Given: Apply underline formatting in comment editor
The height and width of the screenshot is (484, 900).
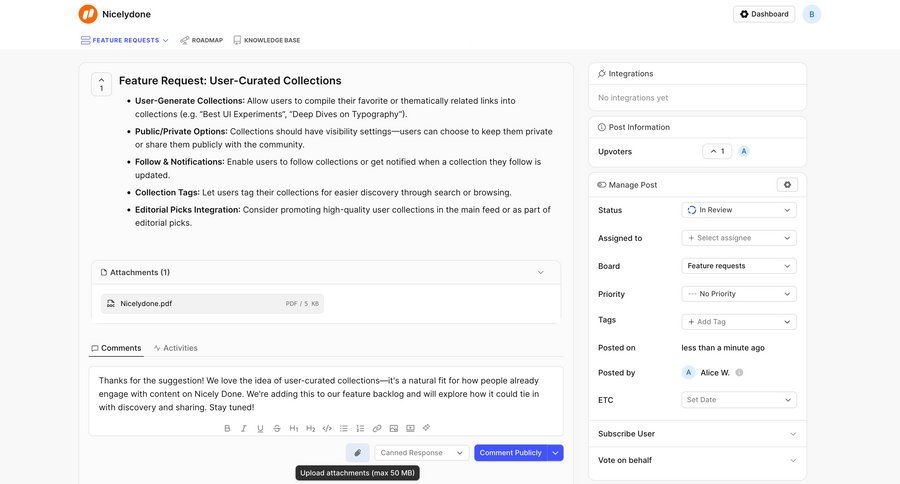Looking at the screenshot, I should point(261,428).
